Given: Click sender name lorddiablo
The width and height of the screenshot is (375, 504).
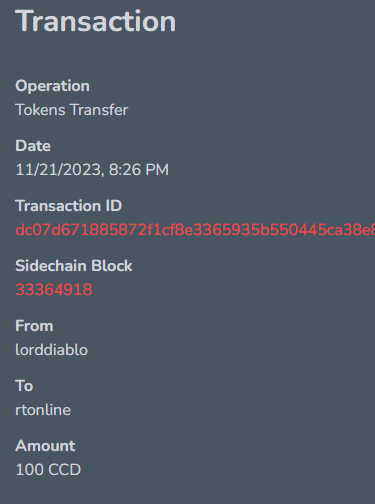Looking at the screenshot, I should coord(52,350).
